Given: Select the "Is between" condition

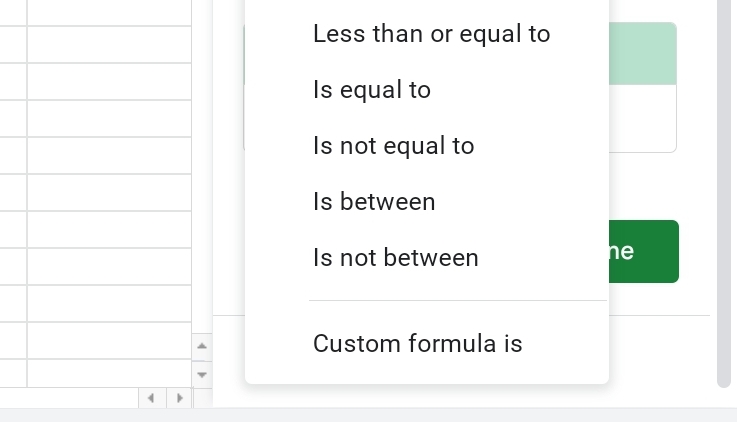Looking at the screenshot, I should [x=374, y=202].
